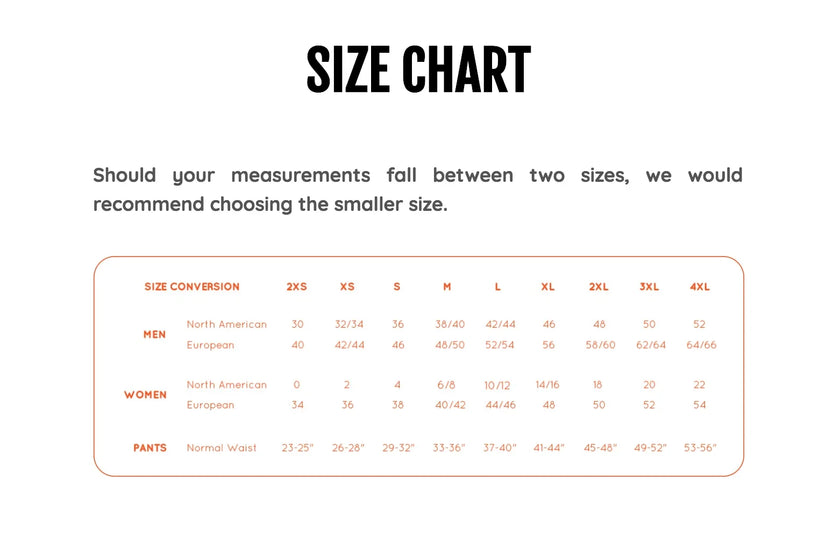Select the SIZE CONVERSION header label
840x552 pixels.
pyautogui.click(x=192, y=287)
